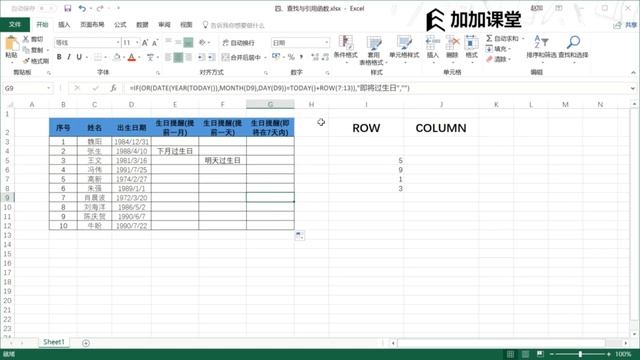Open the Auto Fill Options icon
Viewport: 640px width, 360px height.
pos(300,236)
